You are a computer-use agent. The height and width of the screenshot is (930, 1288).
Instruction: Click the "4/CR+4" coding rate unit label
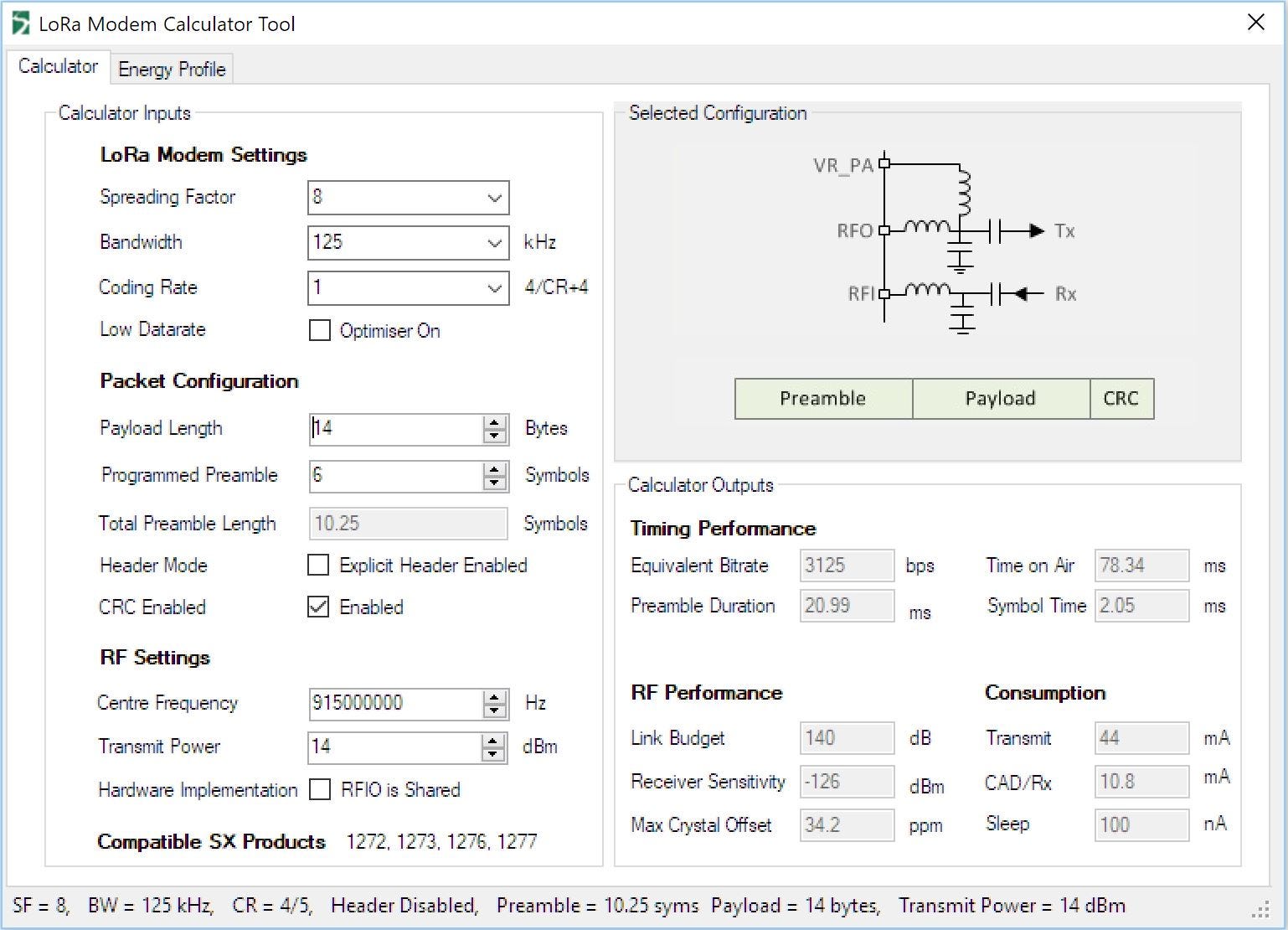556,287
